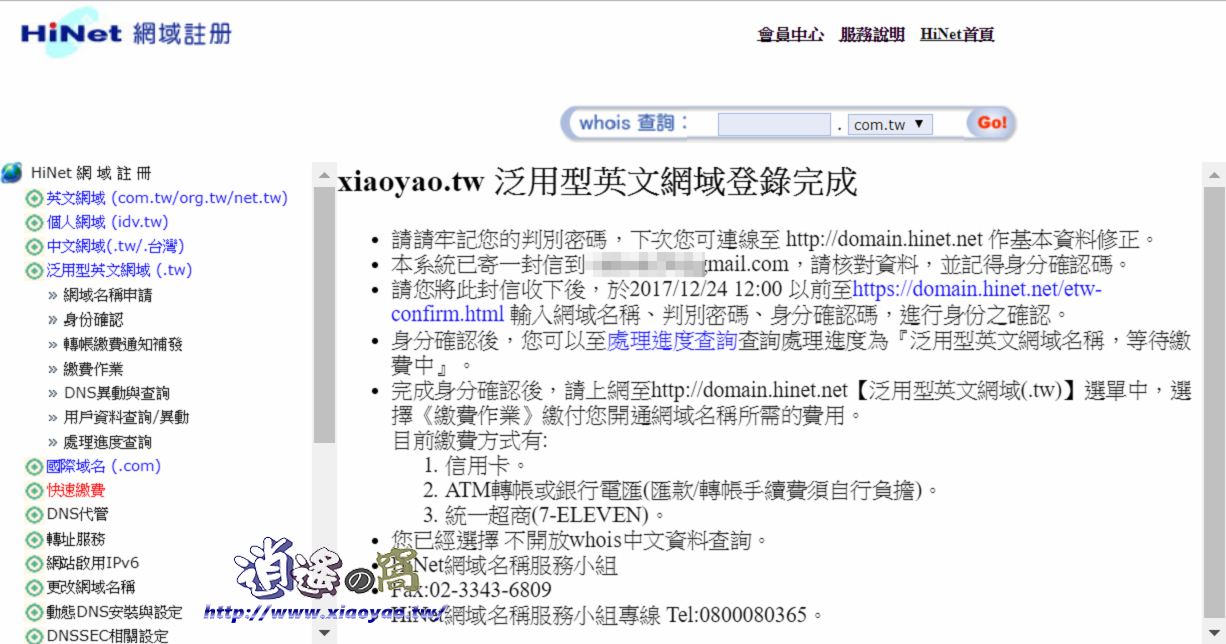This screenshot has width=1226, height=644.
Task: Collapse 泛用型英文網域 via its green icon
Action: pyautogui.click(x=34, y=270)
